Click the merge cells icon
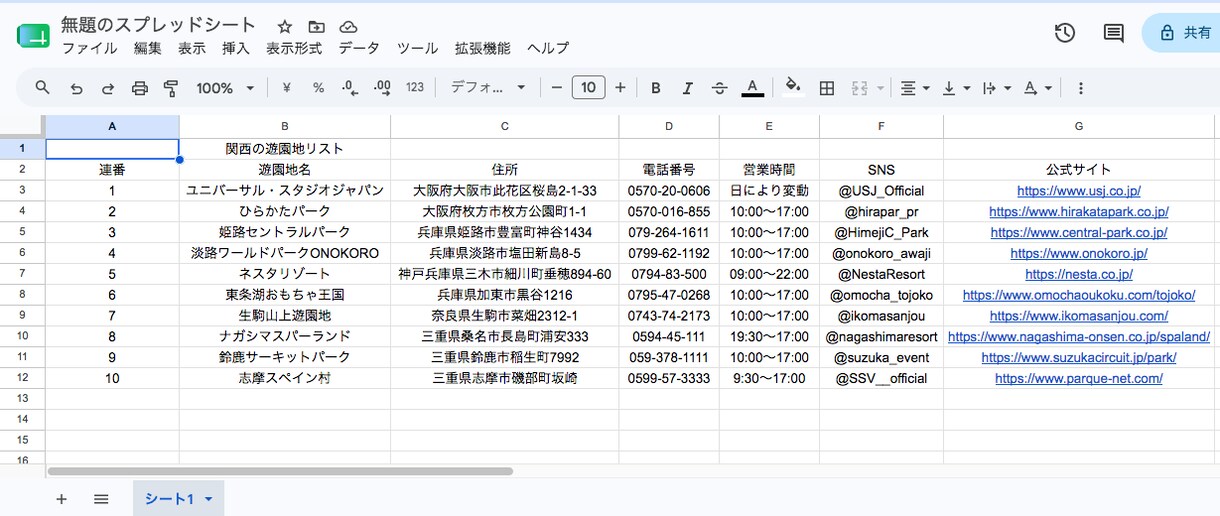 pyautogui.click(x=859, y=88)
